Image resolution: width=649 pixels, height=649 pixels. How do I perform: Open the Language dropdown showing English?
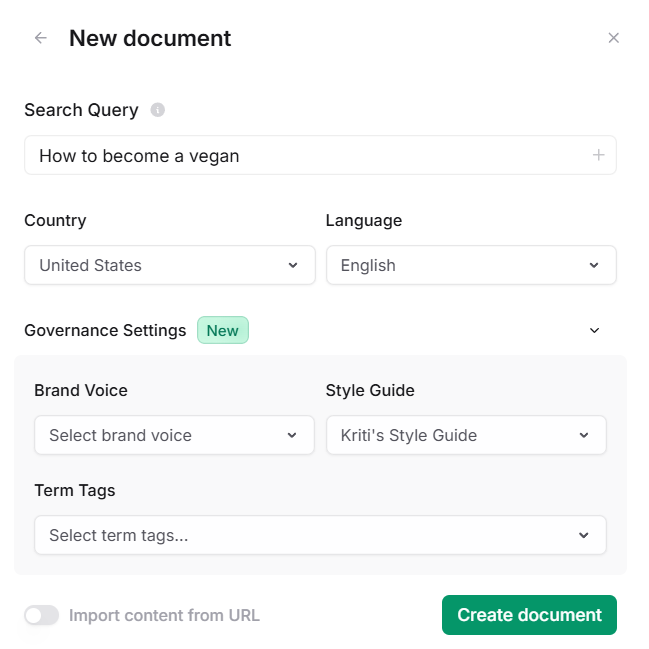(471, 265)
